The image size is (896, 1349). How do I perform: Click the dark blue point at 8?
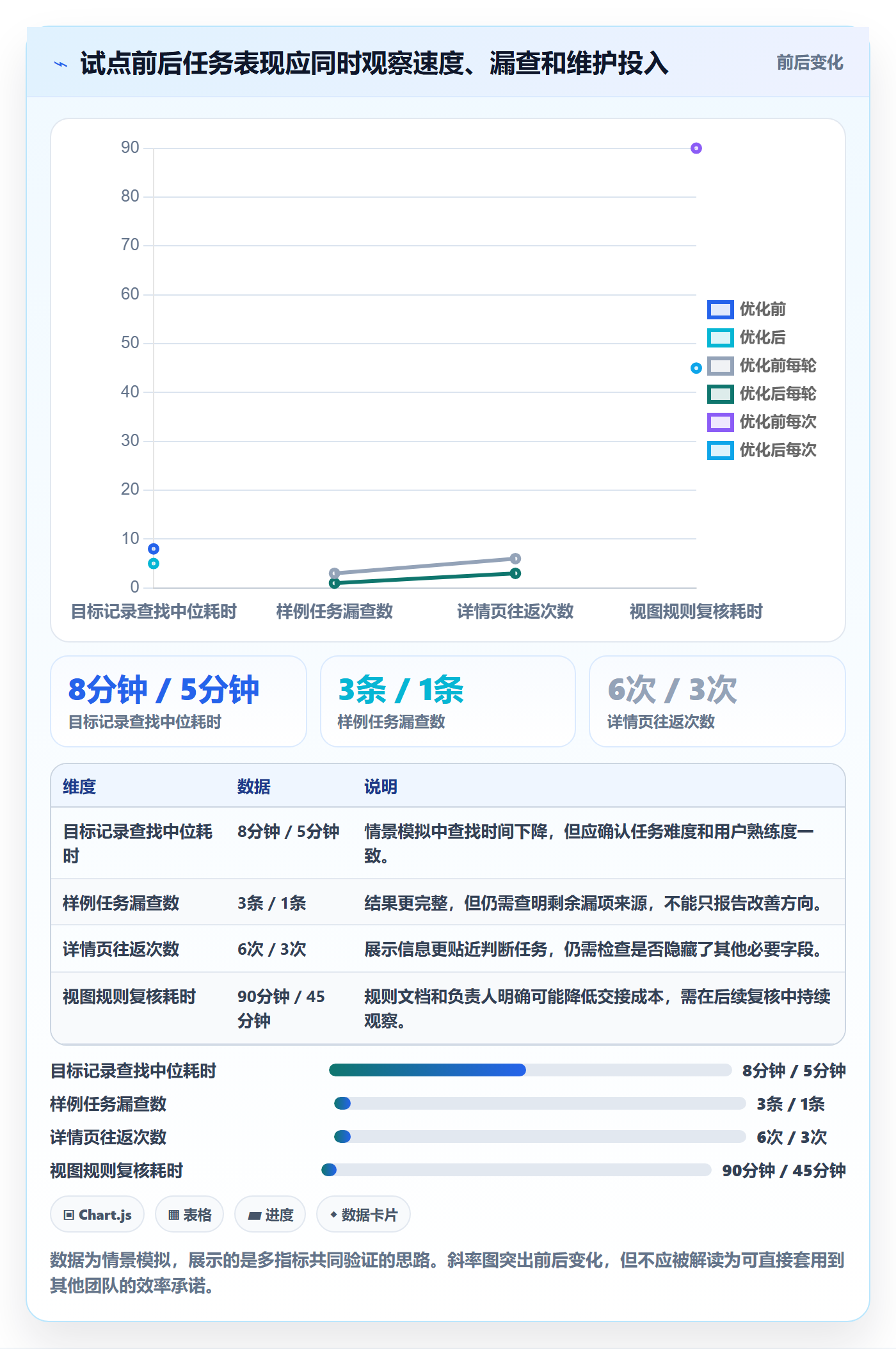(x=154, y=549)
